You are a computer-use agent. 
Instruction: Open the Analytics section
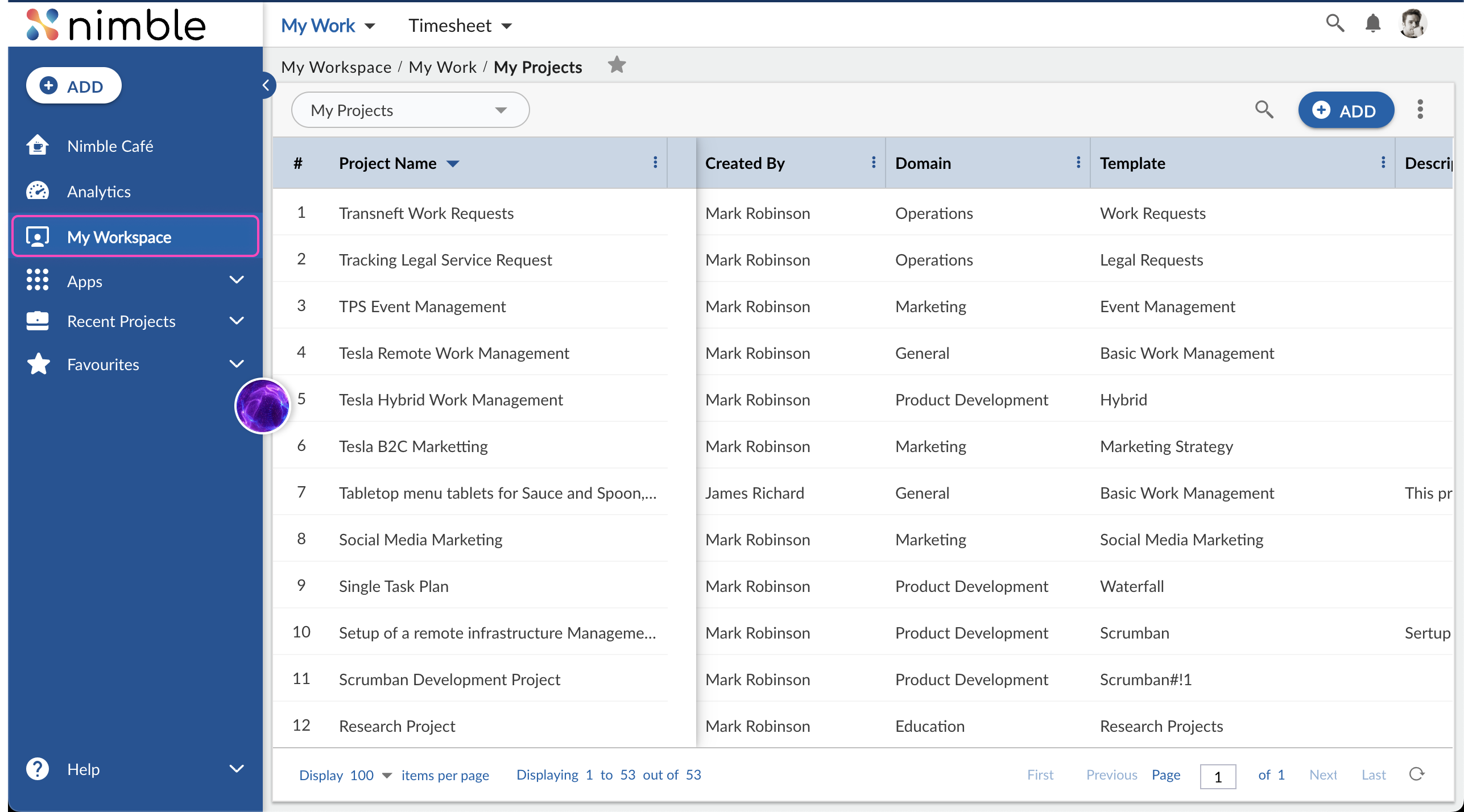pos(99,191)
